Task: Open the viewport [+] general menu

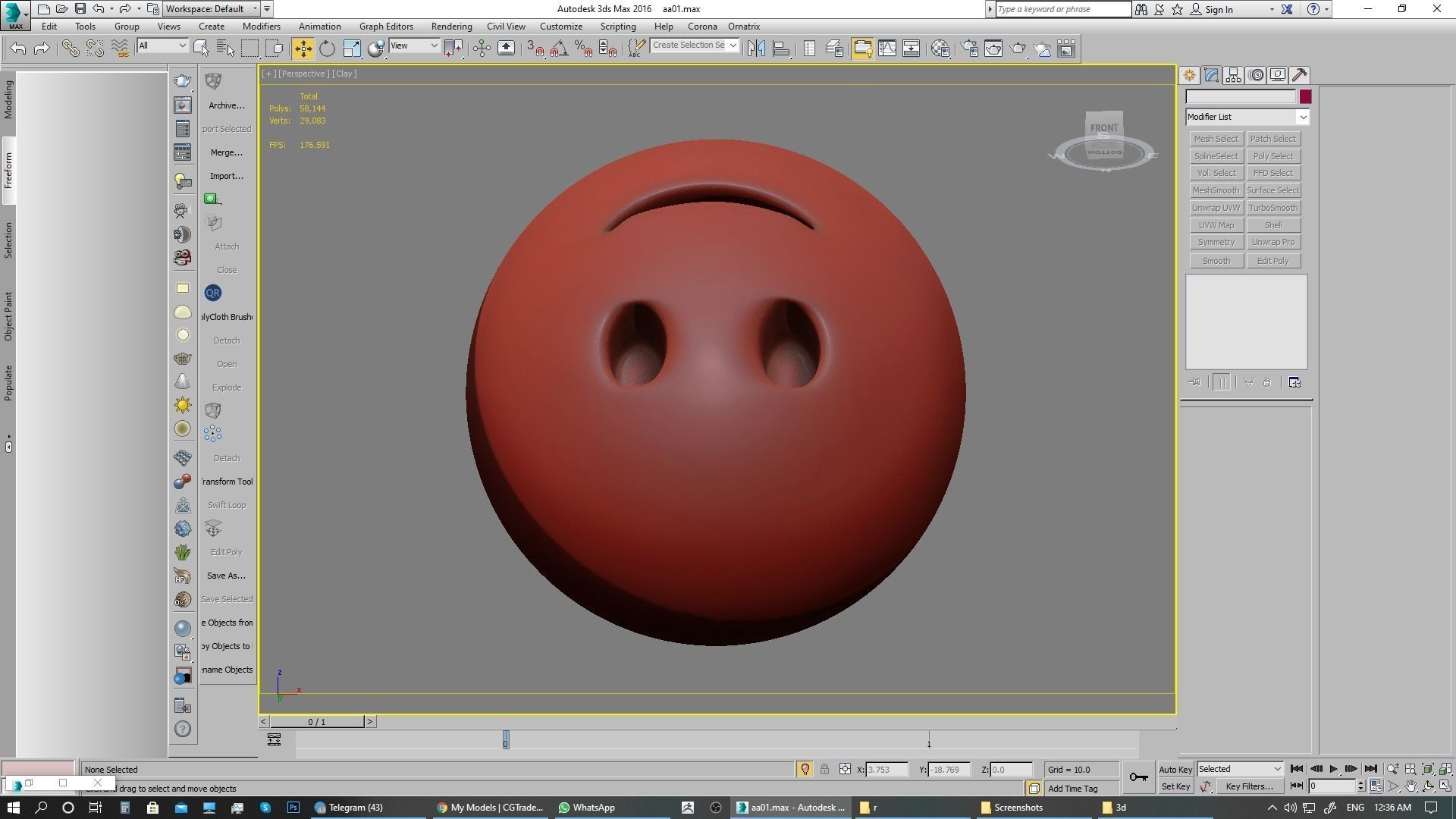Action: coord(268,74)
